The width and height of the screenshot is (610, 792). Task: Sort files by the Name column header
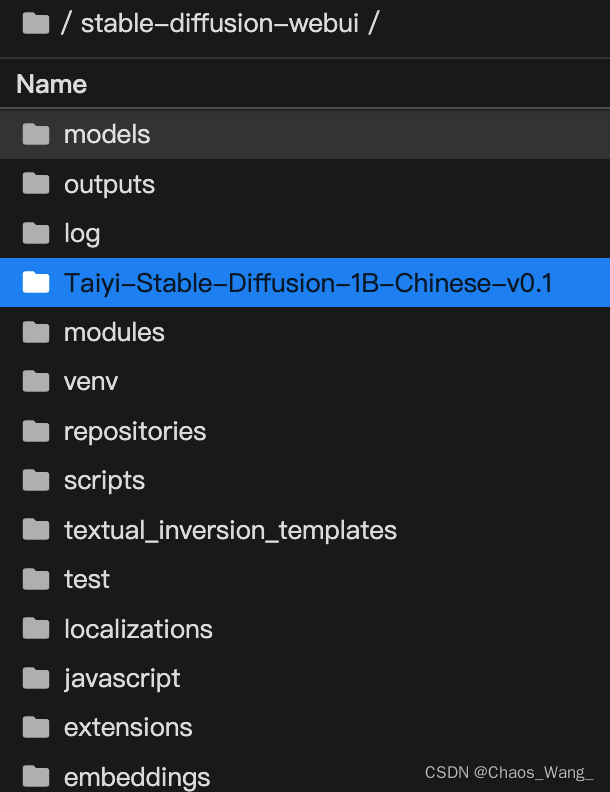coord(52,84)
